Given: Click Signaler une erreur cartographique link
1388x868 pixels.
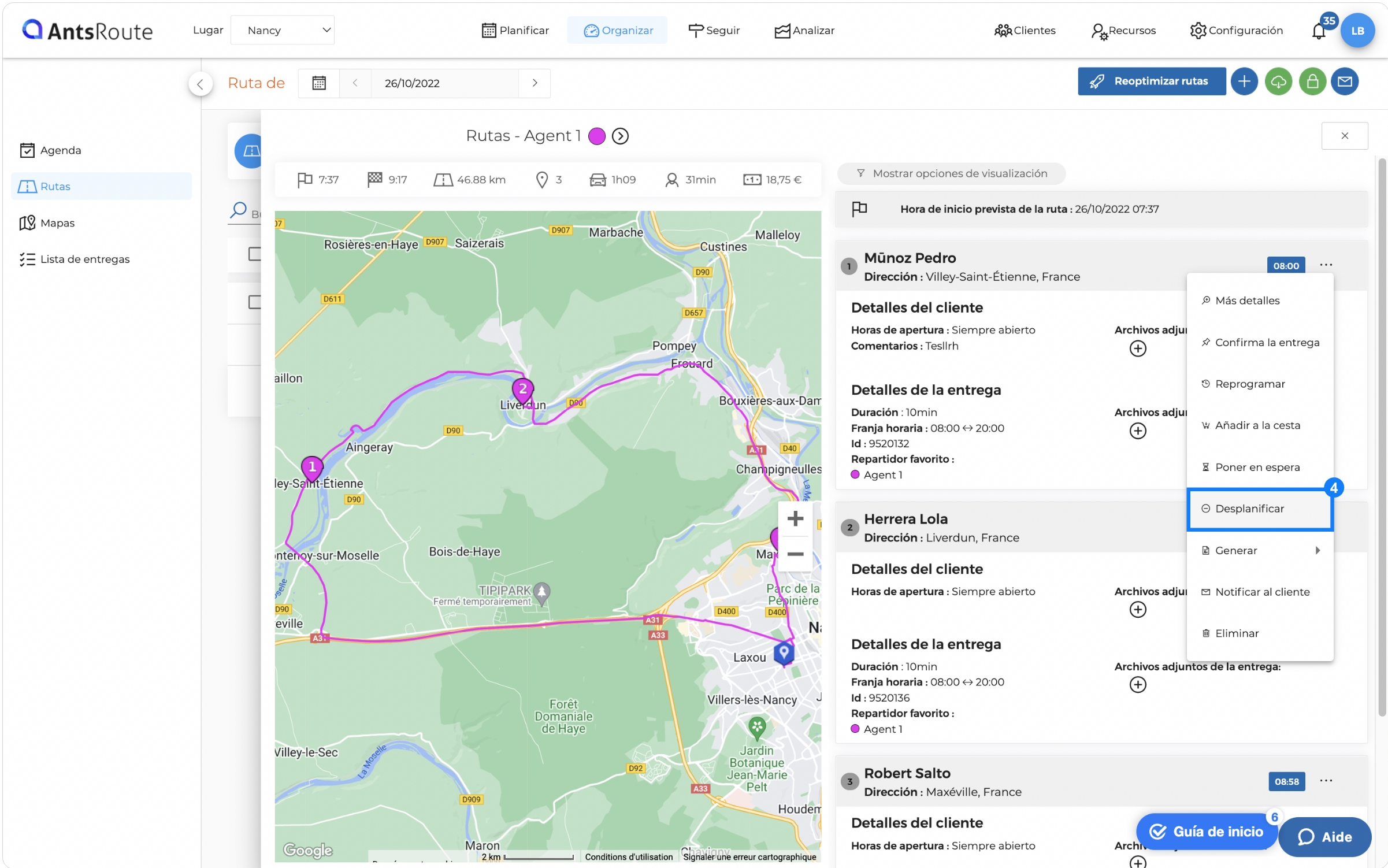Looking at the screenshot, I should coord(749,857).
